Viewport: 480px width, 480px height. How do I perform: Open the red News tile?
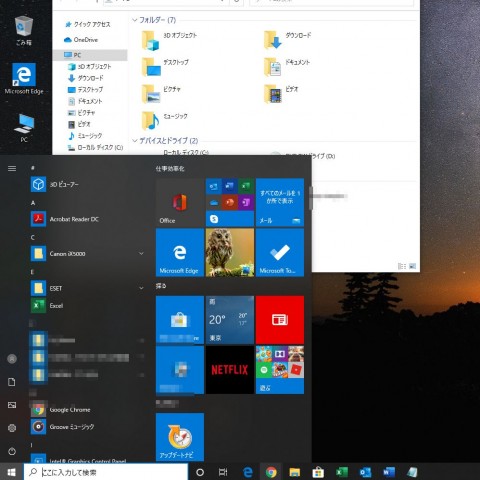[280, 320]
